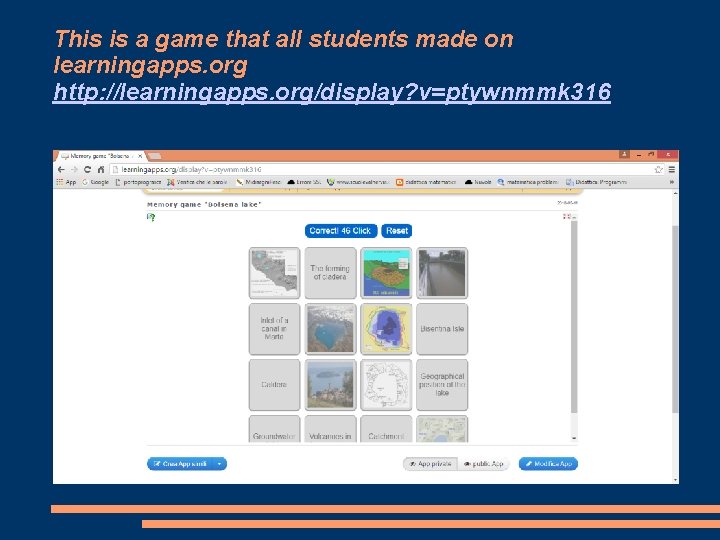Open the matematica problemi bookmark
This screenshot has width=720, height=540.
tap(528, 182)
